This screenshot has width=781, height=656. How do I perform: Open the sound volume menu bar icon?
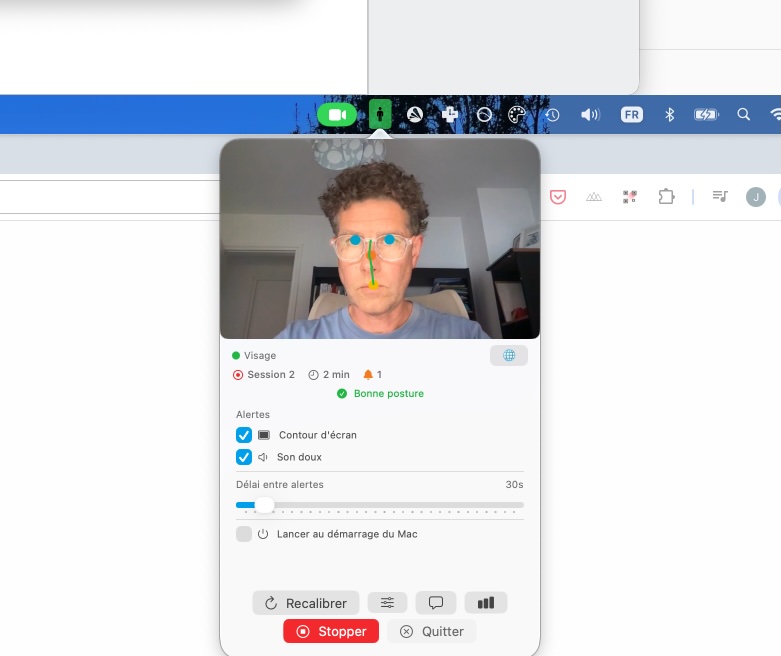coord(590,115)
